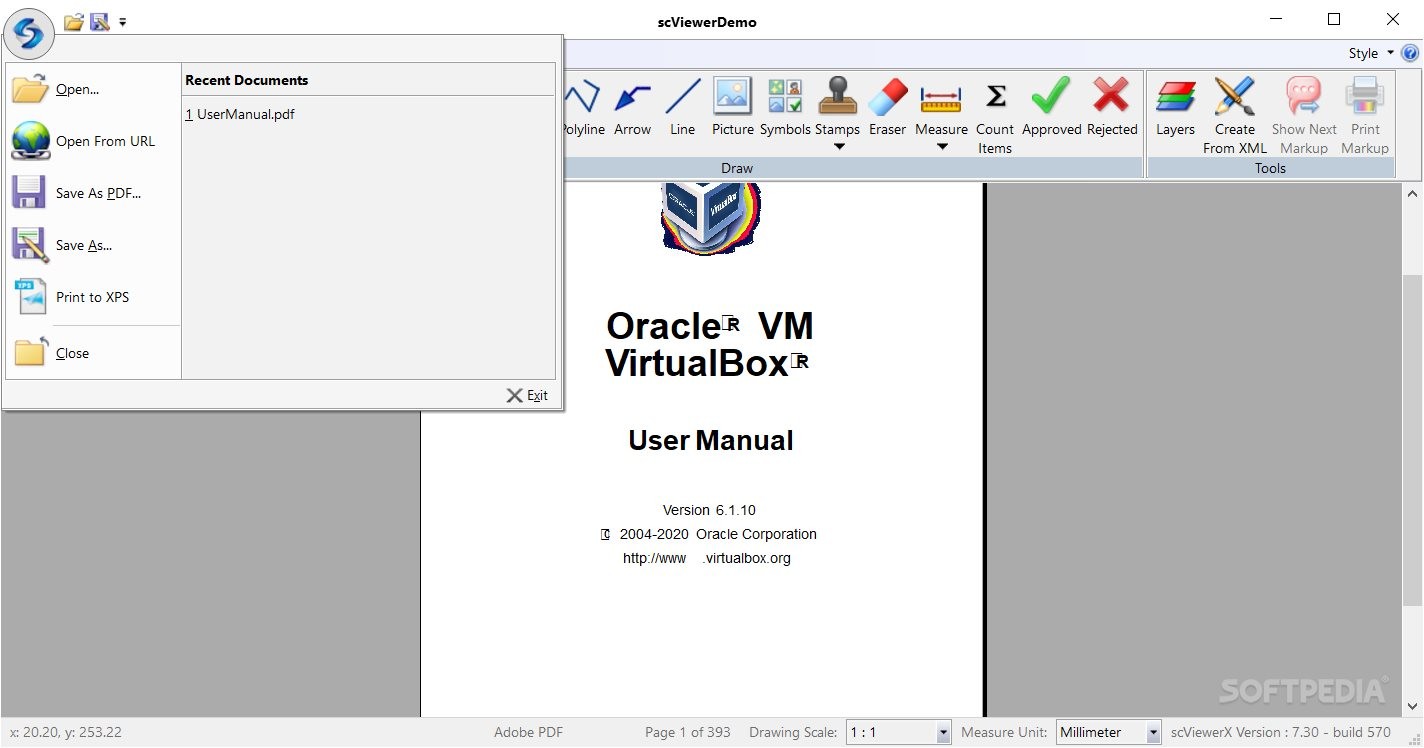Open the Layers tool

coord(1176,108)
